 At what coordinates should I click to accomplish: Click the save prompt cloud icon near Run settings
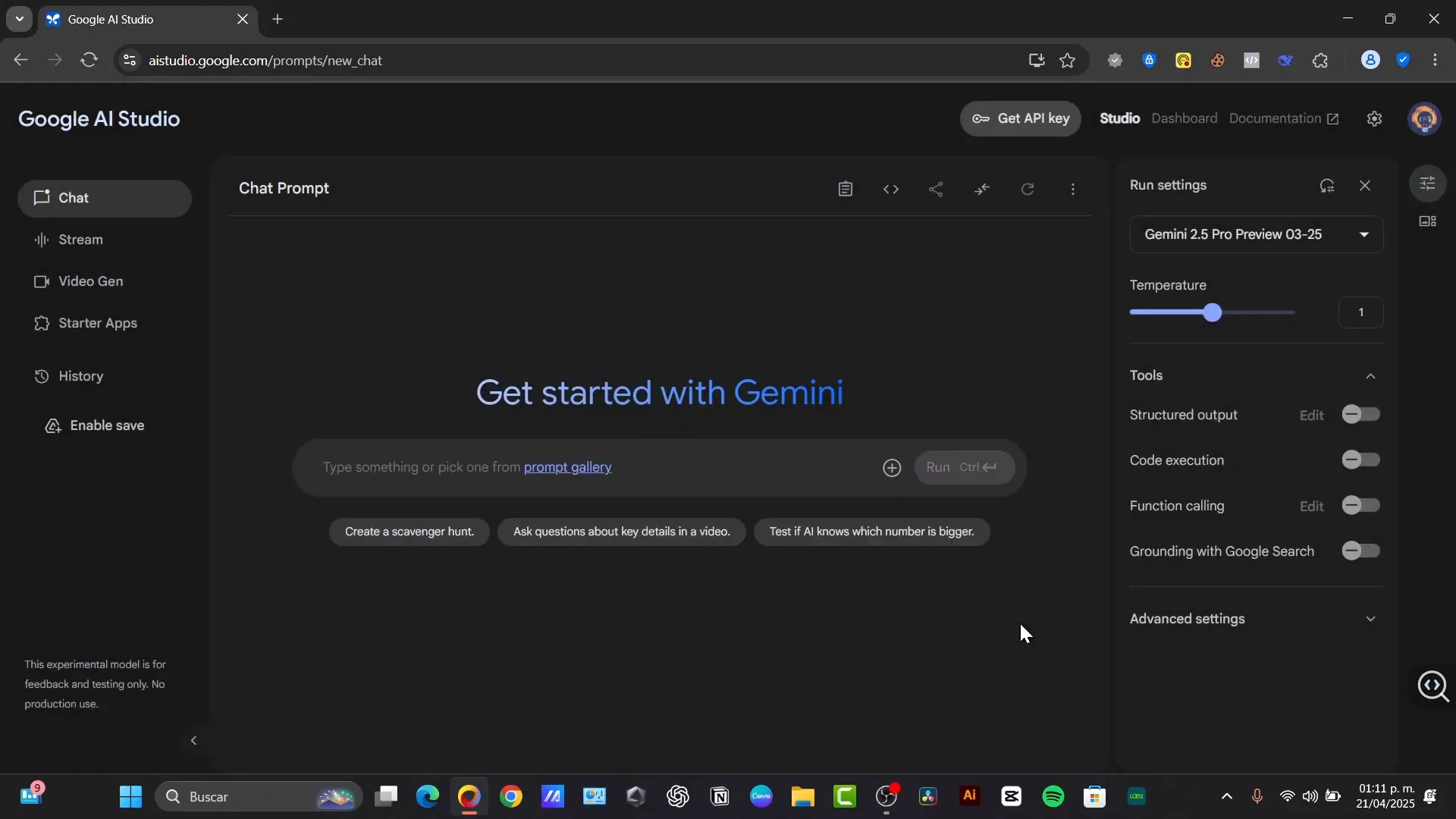pyautogui.click(x=1328, y=185)
